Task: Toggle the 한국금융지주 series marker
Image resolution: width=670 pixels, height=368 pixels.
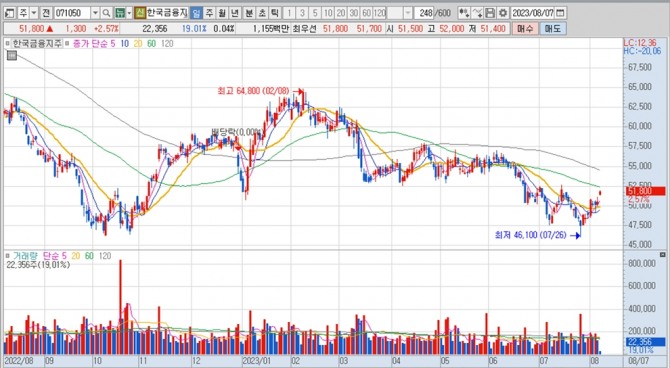Action: (7, 44)
